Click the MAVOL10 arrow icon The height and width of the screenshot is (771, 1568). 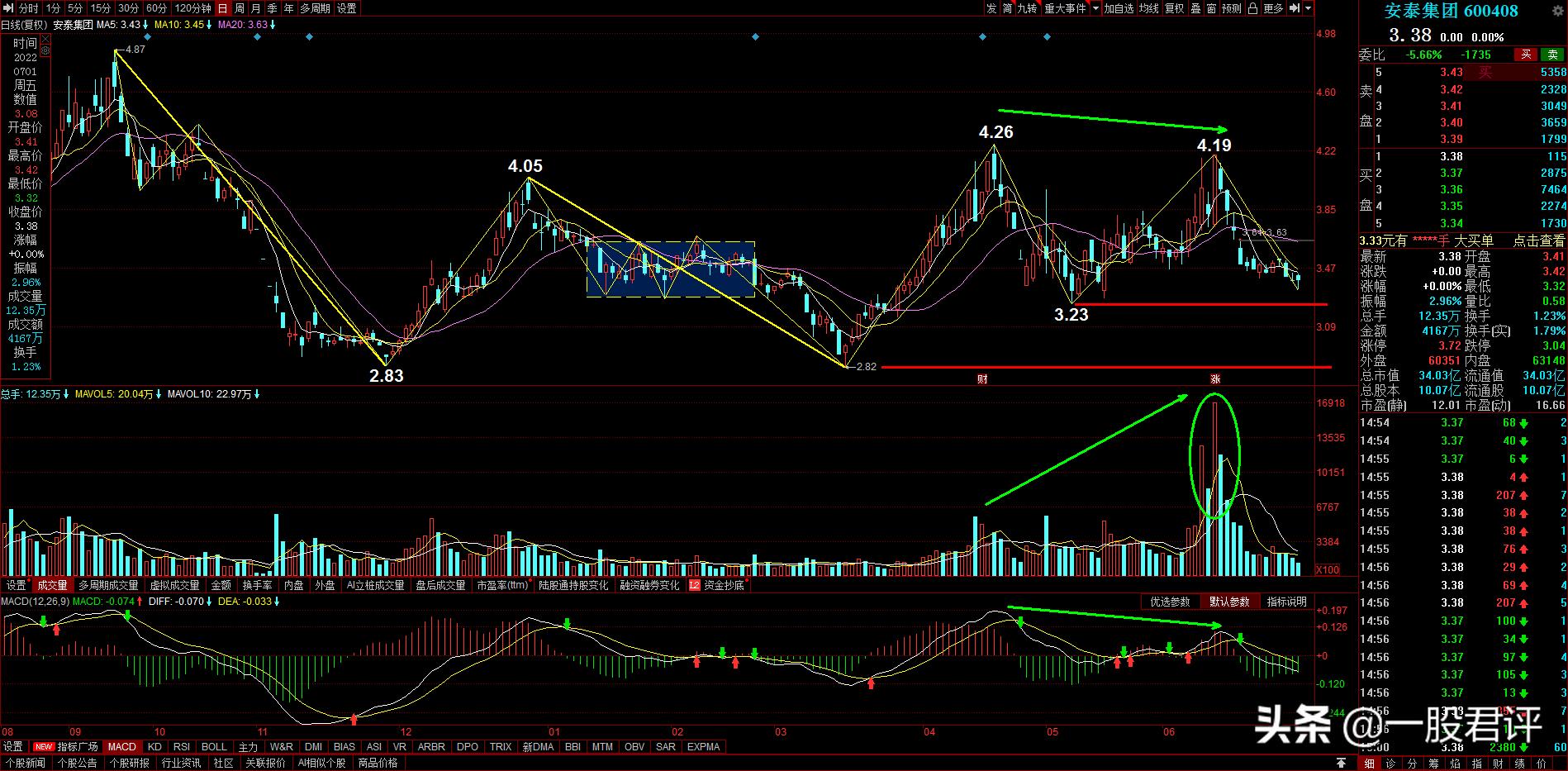258,394
